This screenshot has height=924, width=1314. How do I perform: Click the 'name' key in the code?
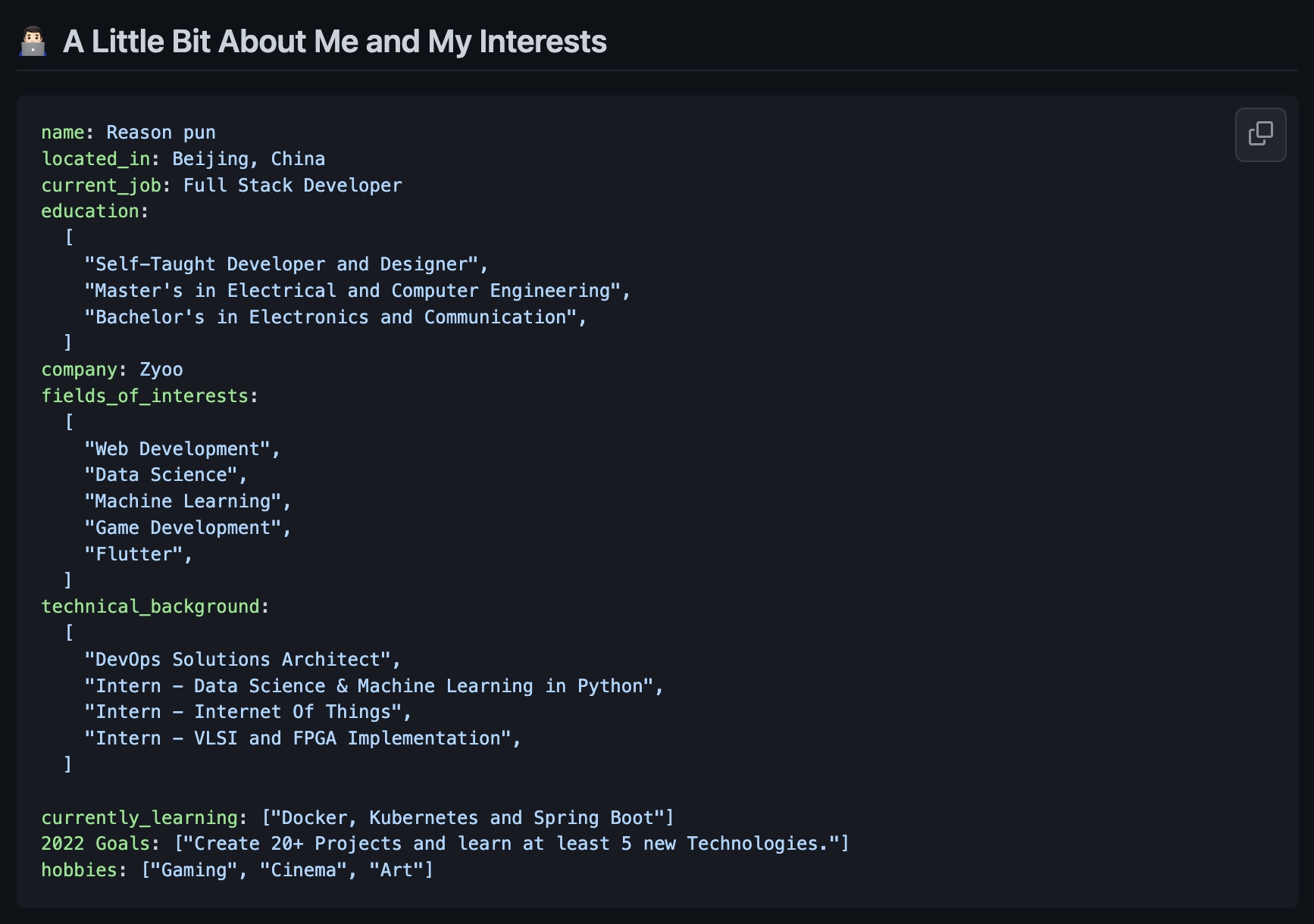point(62,133)
